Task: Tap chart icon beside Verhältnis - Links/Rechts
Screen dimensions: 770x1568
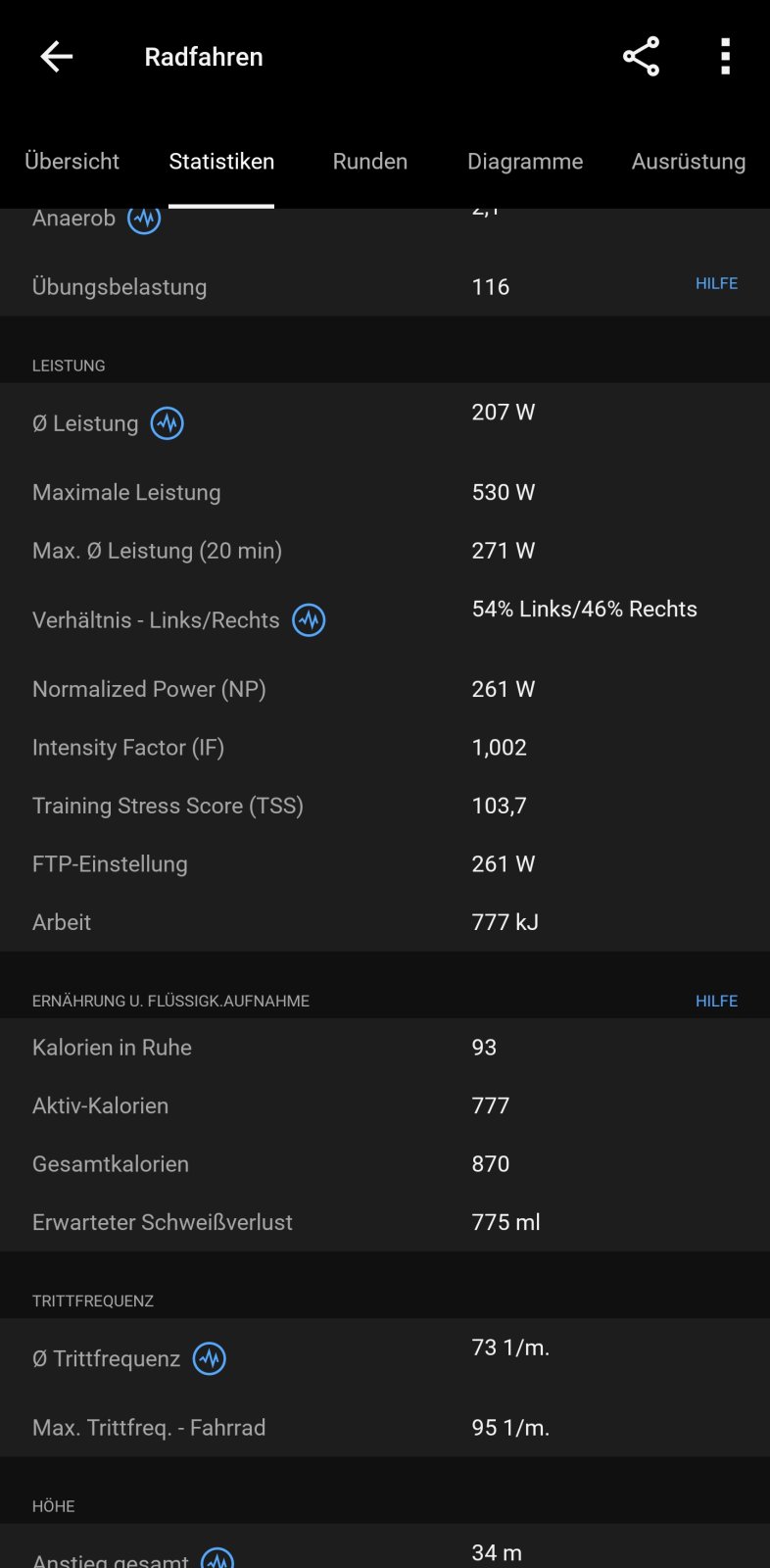Action: point(309,620)
